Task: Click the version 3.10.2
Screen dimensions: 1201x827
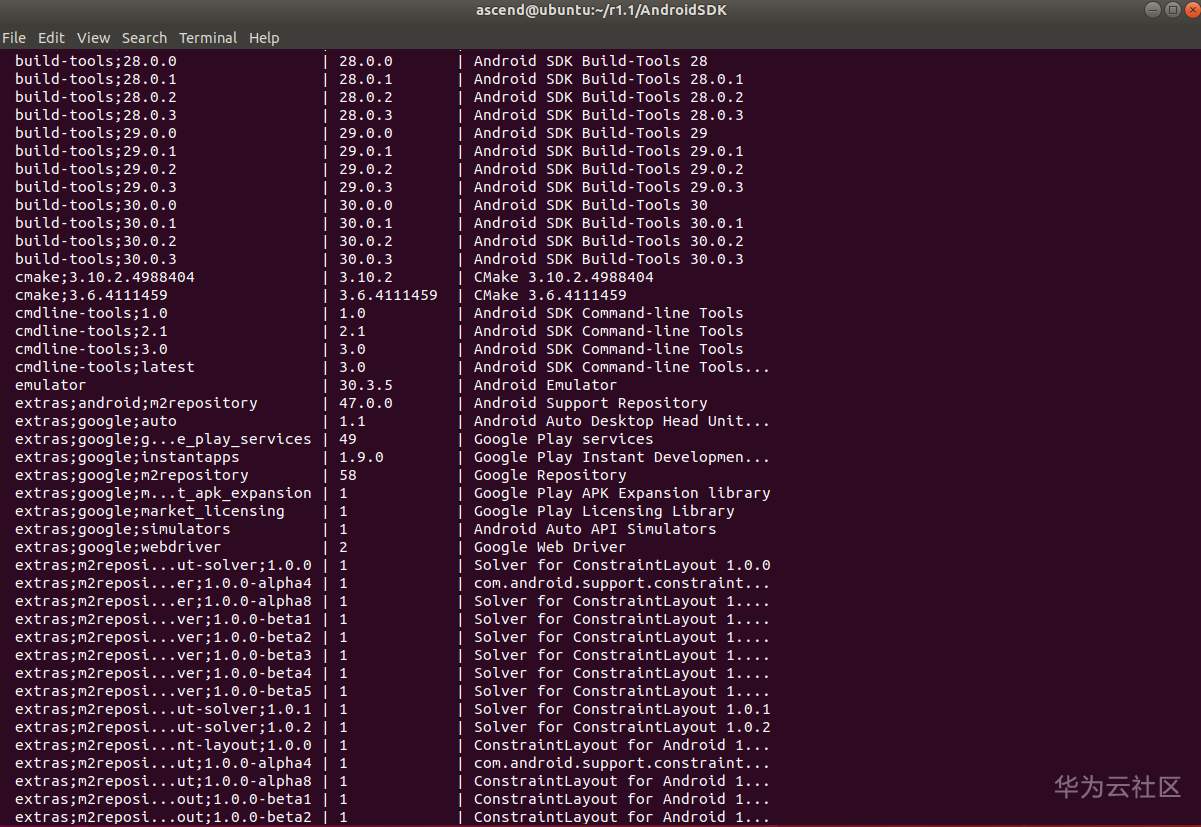Action: coord(366,277)
